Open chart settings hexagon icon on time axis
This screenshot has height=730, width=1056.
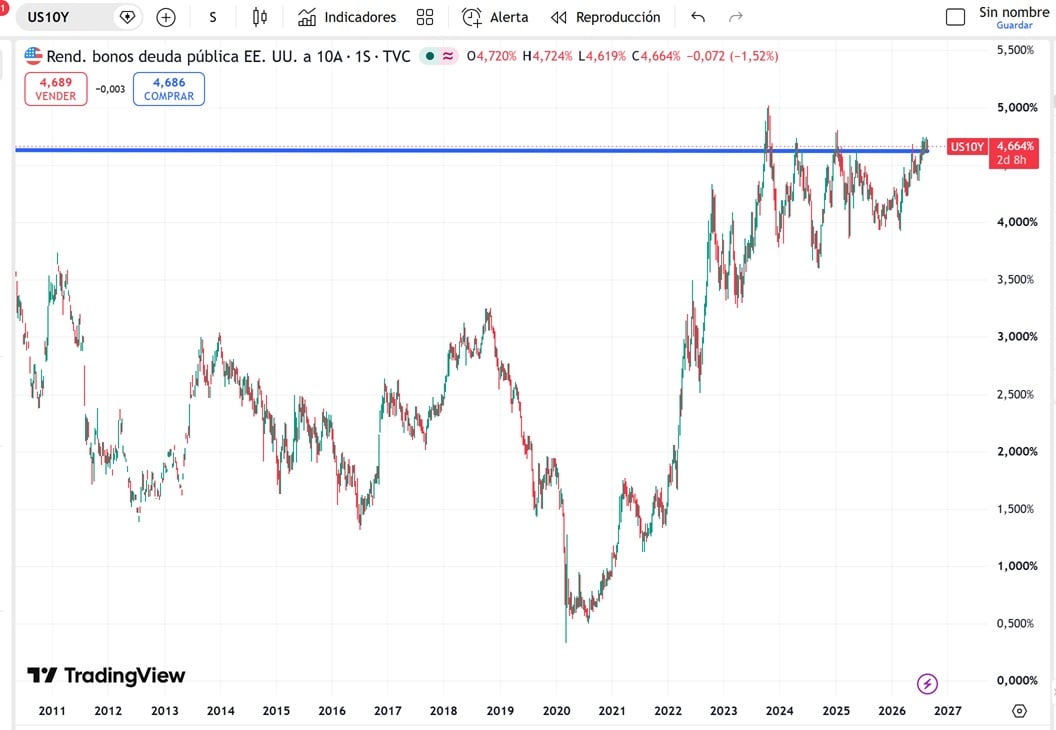point(1020,711)
